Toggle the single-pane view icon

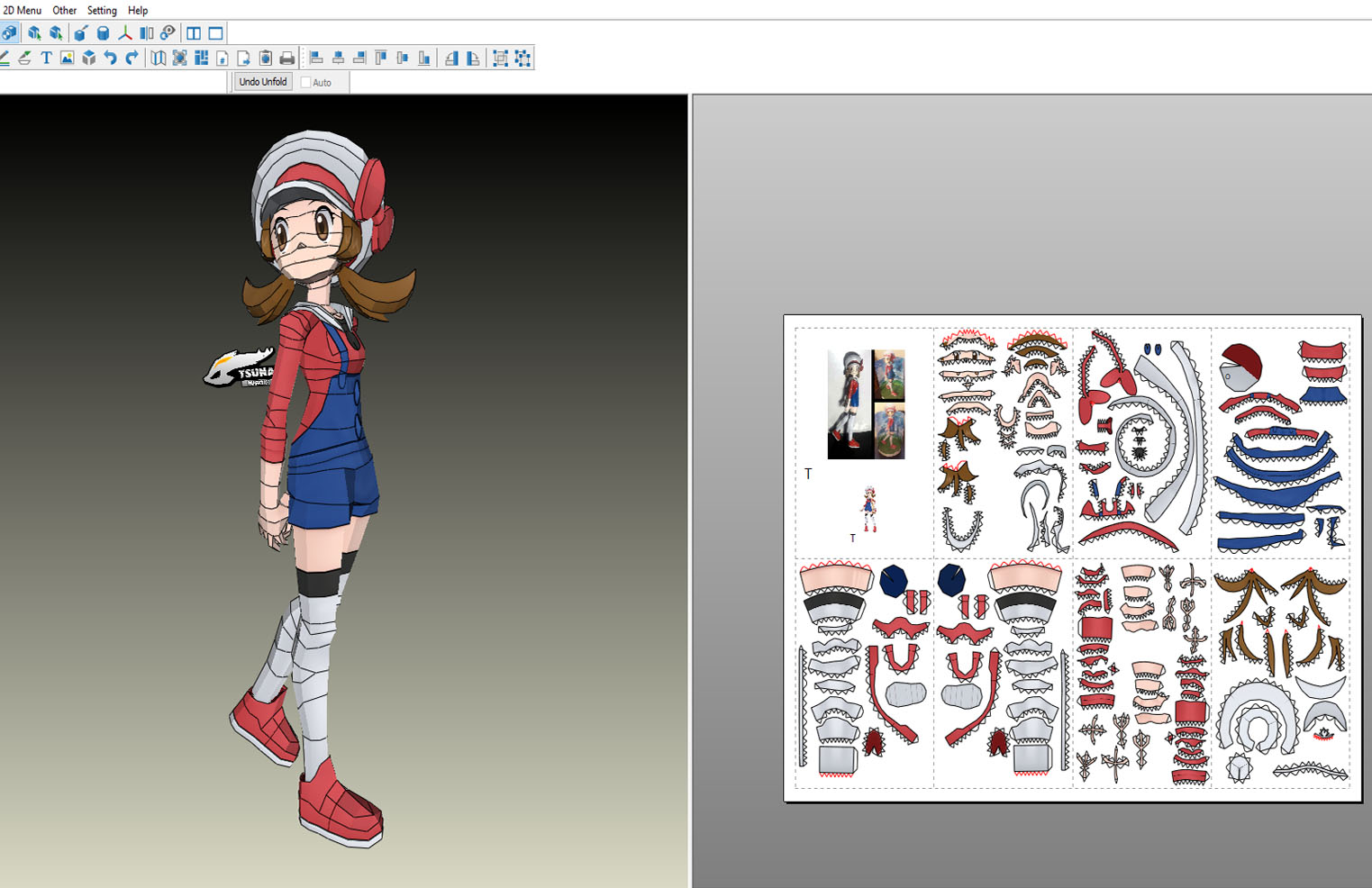[215, 32]
